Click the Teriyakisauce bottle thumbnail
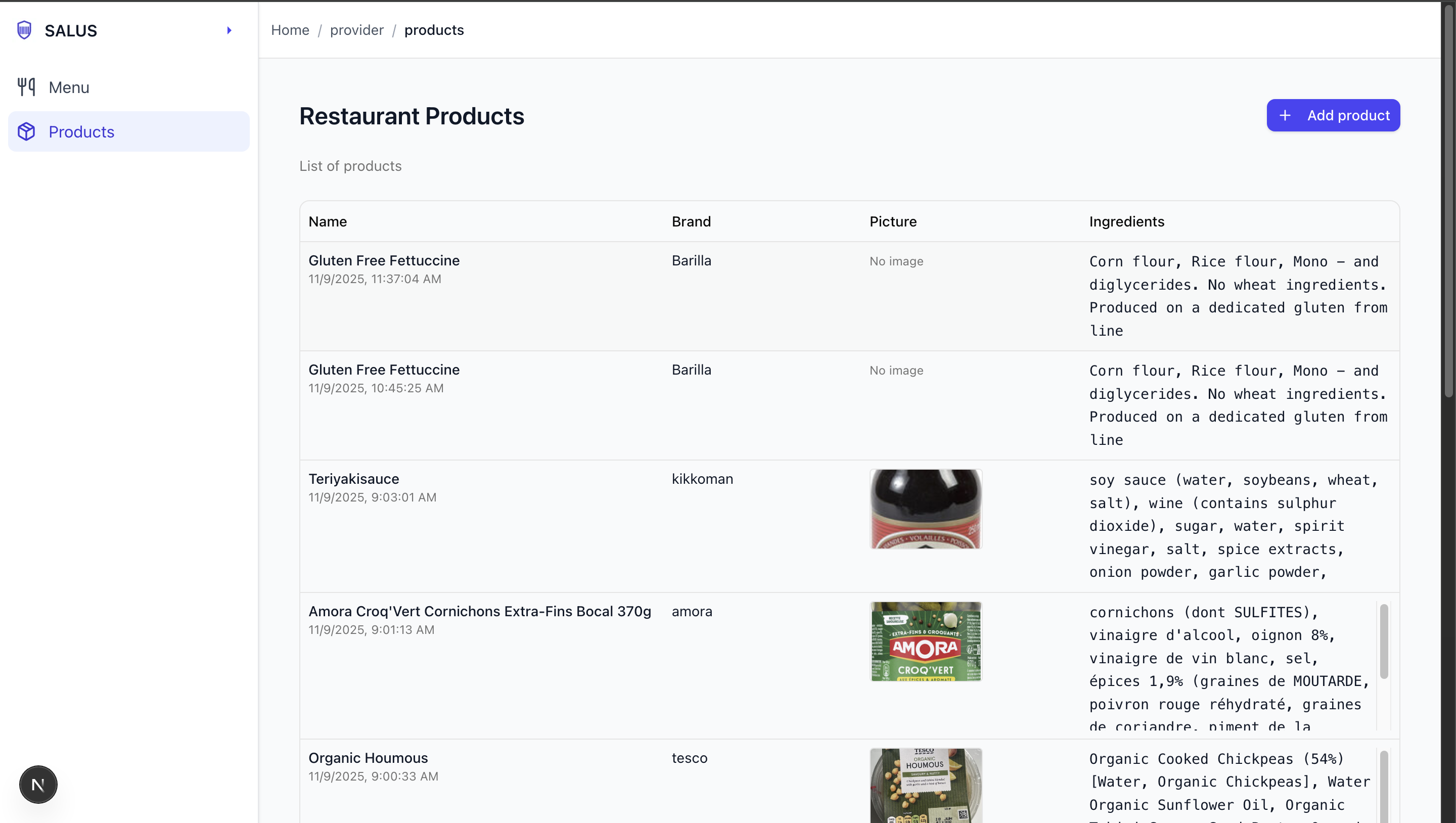Image resolution: width=1456 pixels, height=823 pixels. point(925,509)
